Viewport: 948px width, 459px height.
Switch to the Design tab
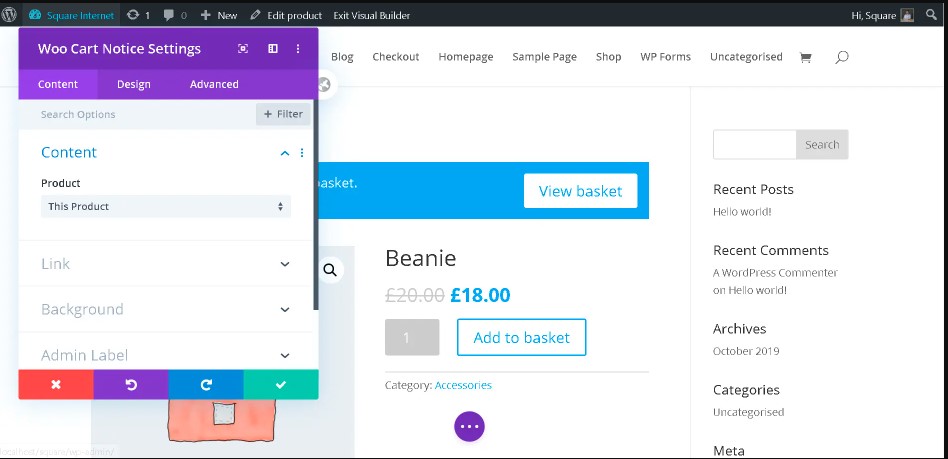[133, 85]
